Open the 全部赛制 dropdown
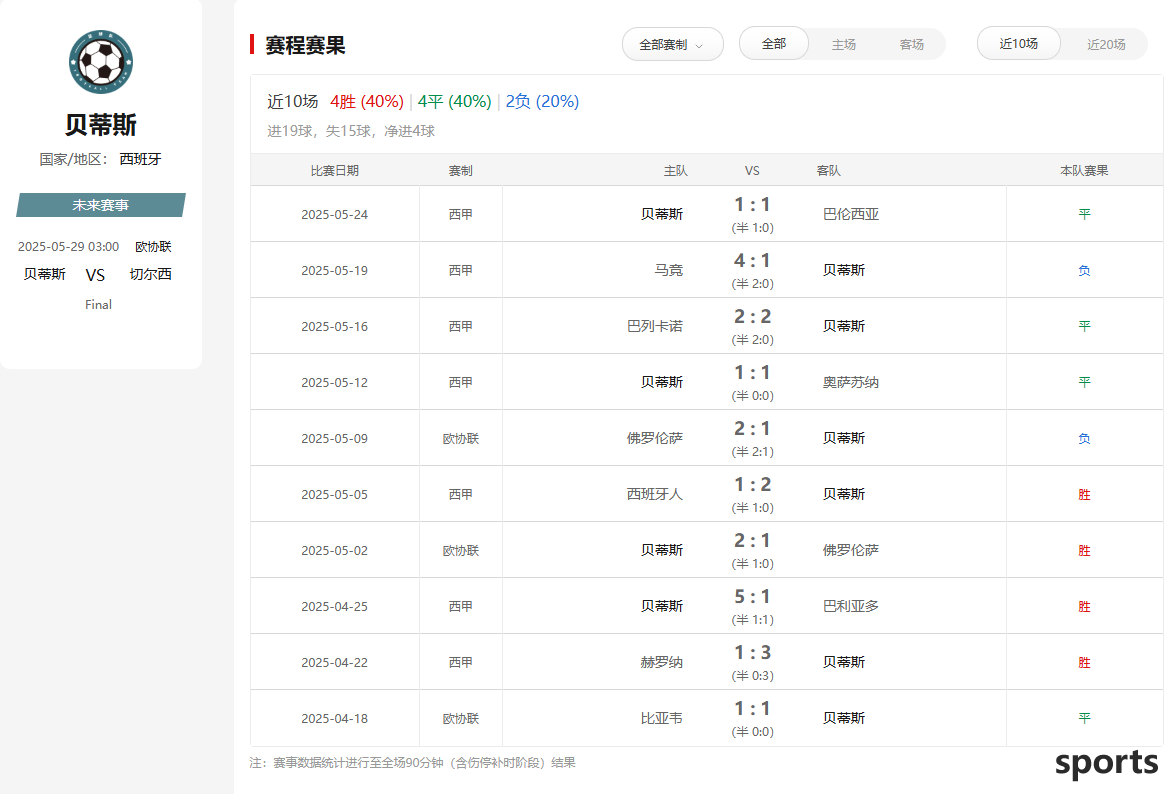Image resolution: width=1173 pixels, height=794 pixels. coord(673,44)
